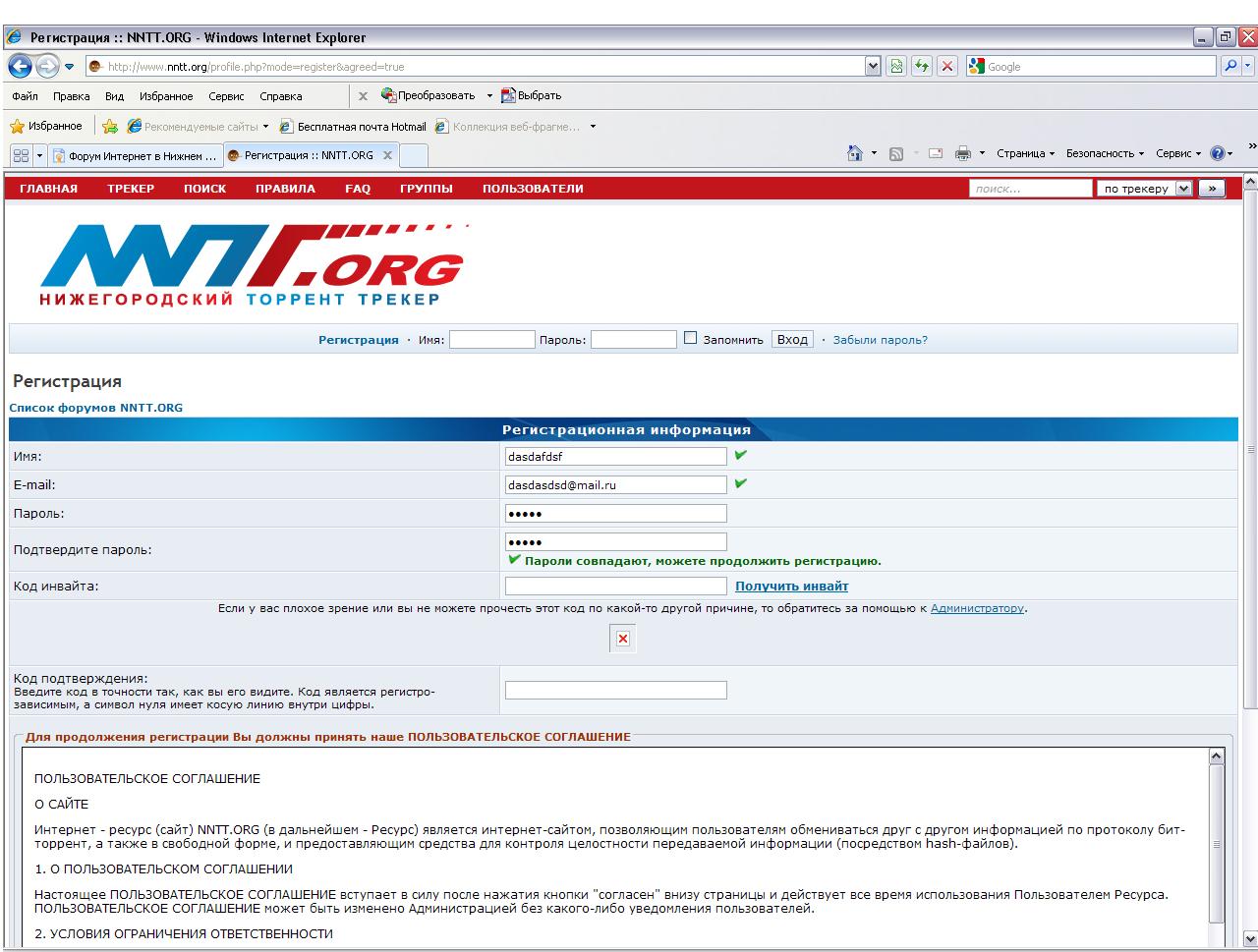The image size is (1258, 952).
Task: Open the print options dropdown arrow
Action: pos(982,153)
